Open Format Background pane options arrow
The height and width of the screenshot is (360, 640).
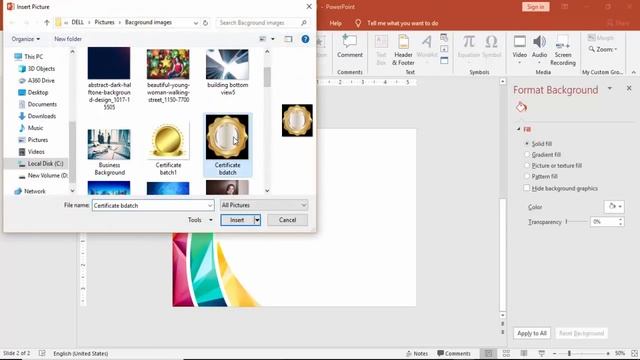pos(610,89)
